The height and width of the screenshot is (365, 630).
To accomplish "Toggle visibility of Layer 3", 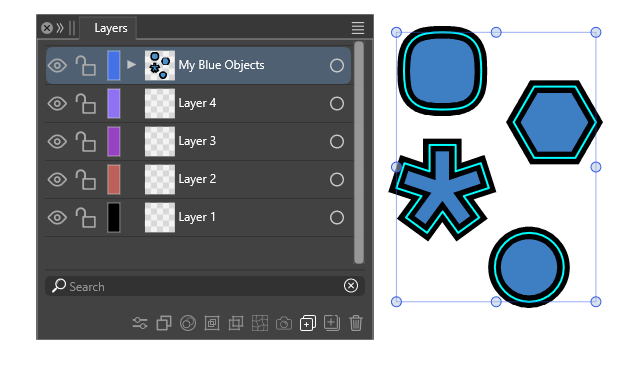I will [x=57, y=141].
